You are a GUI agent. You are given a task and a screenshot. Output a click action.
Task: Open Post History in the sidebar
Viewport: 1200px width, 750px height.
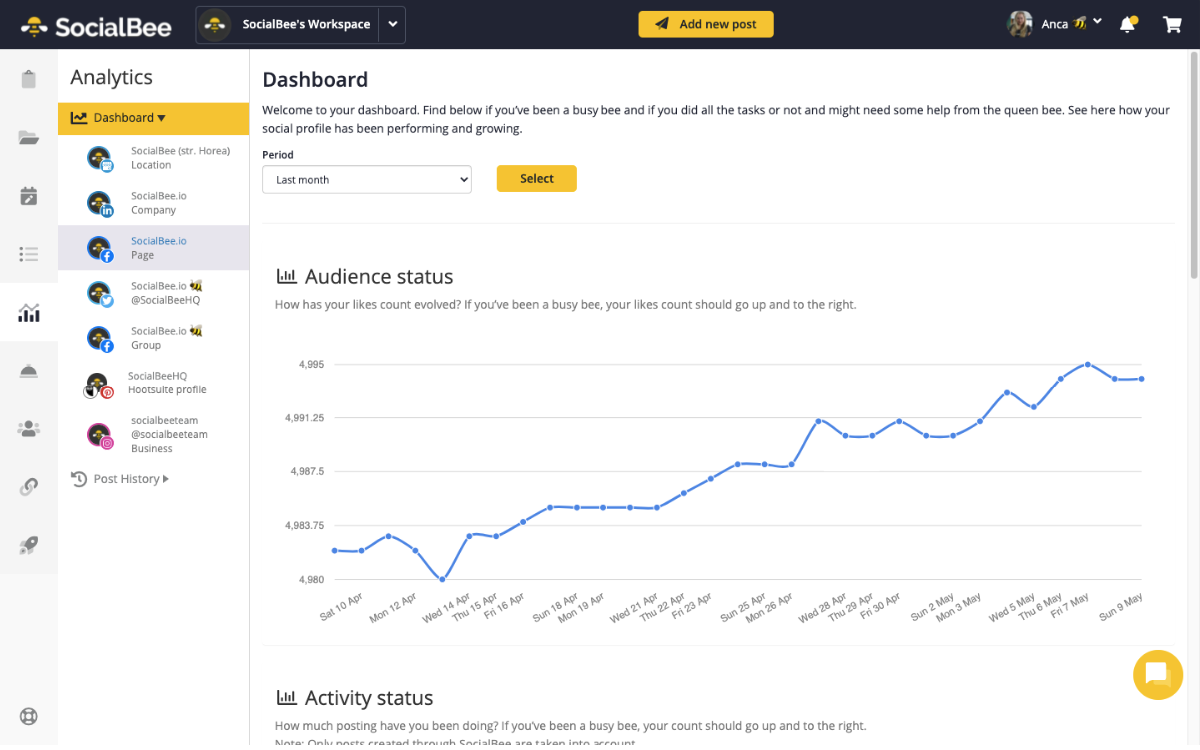[126, 479]
